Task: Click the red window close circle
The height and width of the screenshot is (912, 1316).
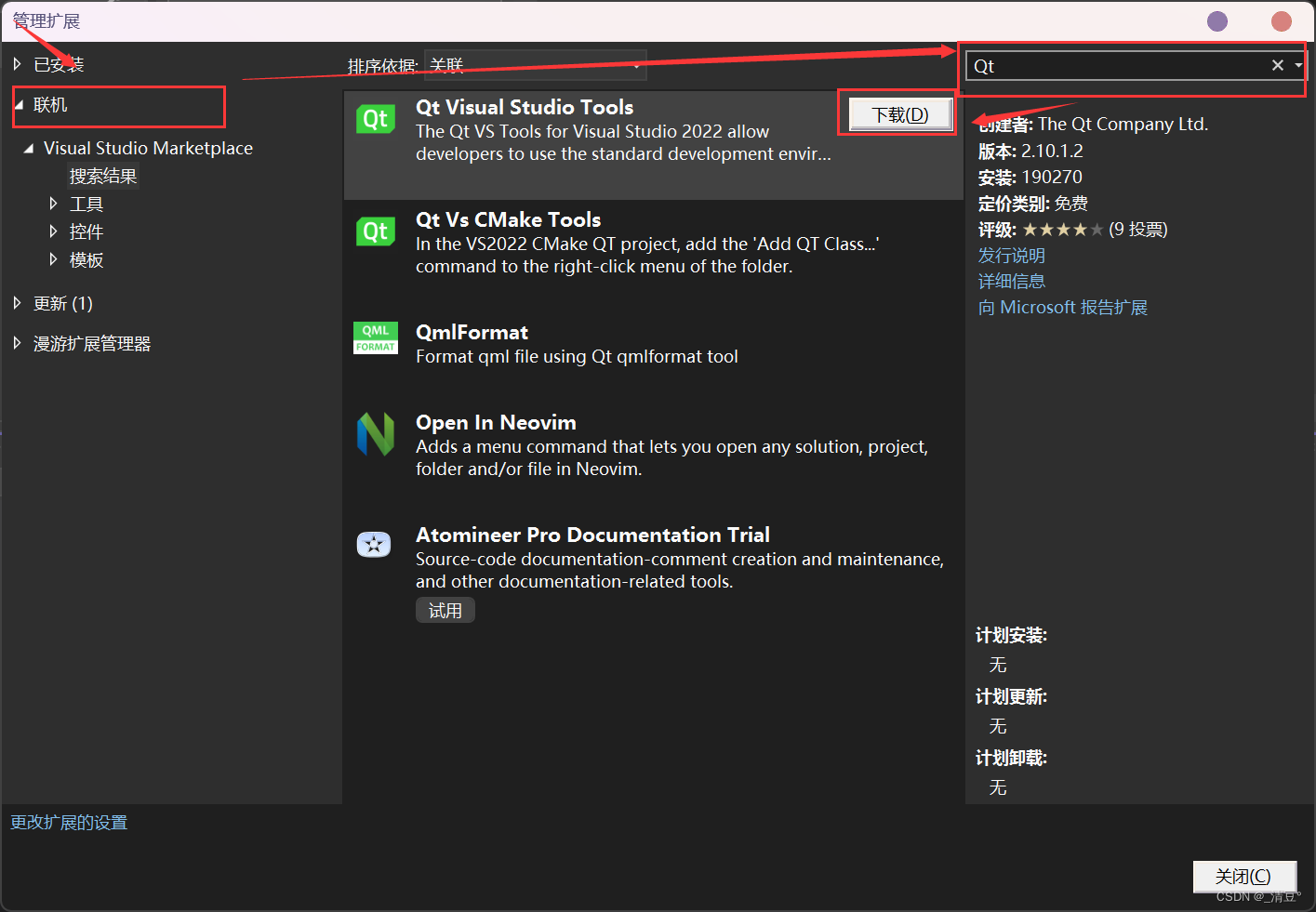Action: [1282, 21]
